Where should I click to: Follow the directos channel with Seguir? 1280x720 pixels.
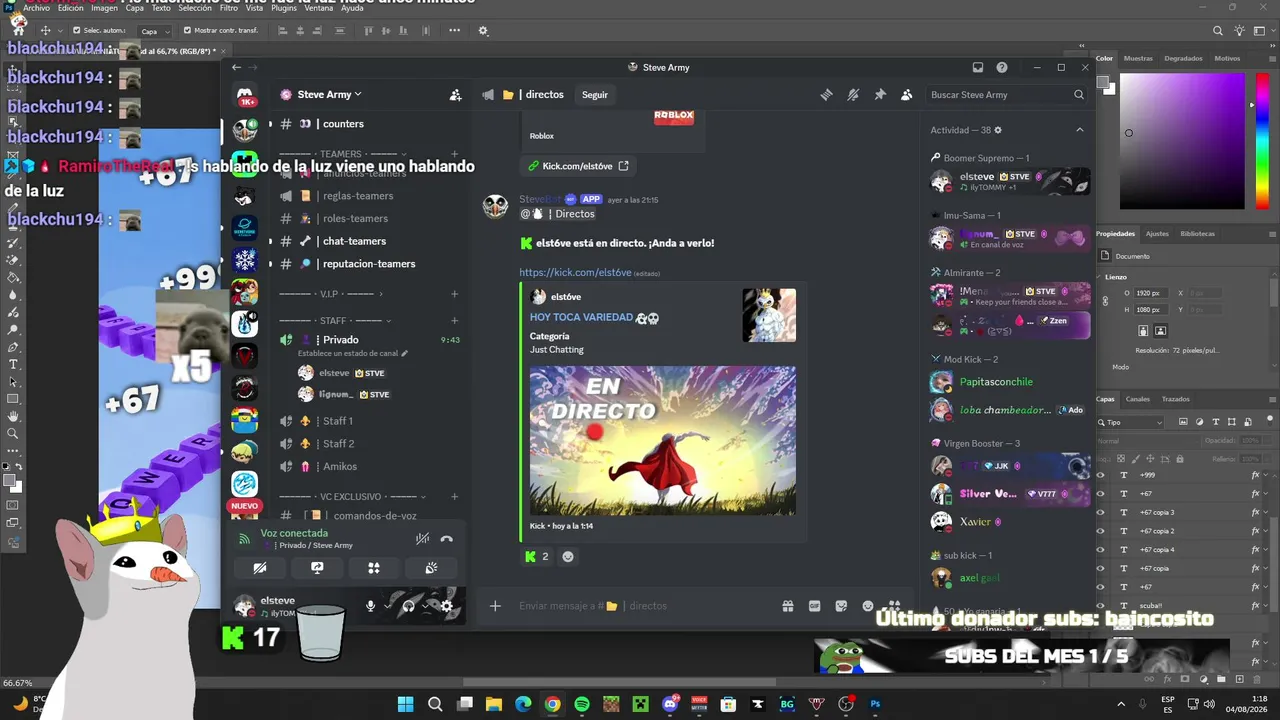coord(595,95)
